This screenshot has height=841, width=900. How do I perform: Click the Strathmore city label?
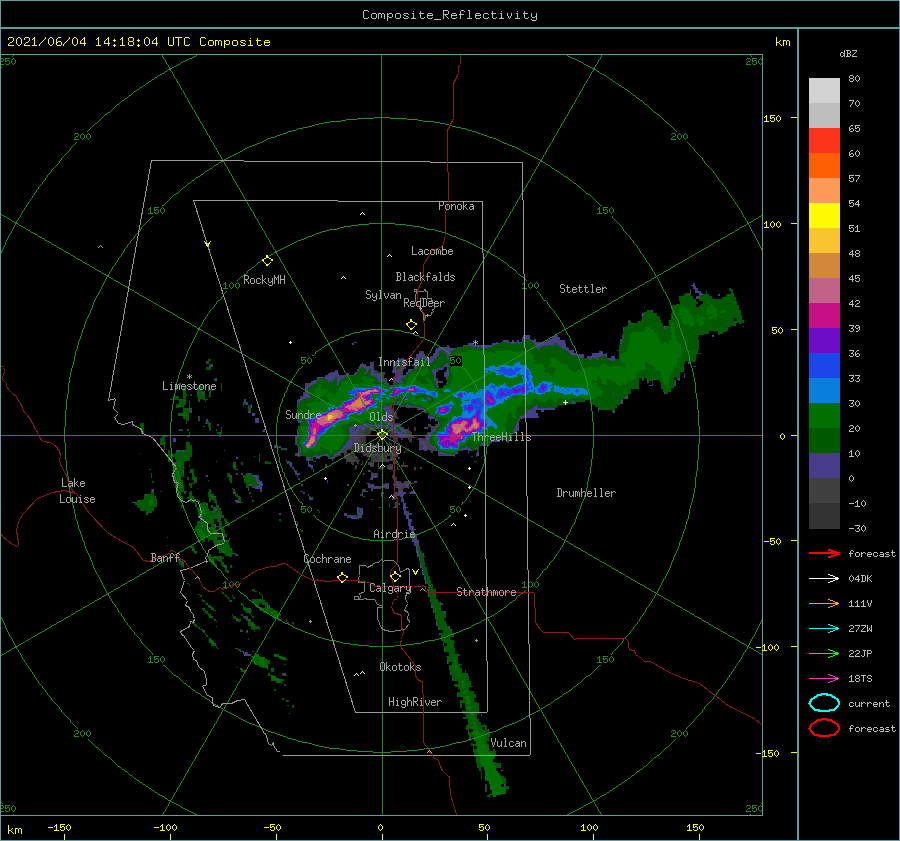coord(486,592)
